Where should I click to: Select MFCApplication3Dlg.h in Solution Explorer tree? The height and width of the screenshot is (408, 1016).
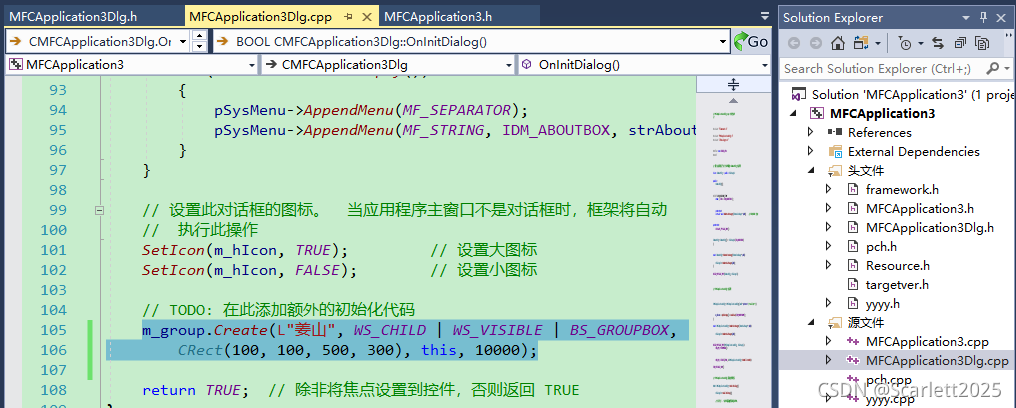pos(930,227)
